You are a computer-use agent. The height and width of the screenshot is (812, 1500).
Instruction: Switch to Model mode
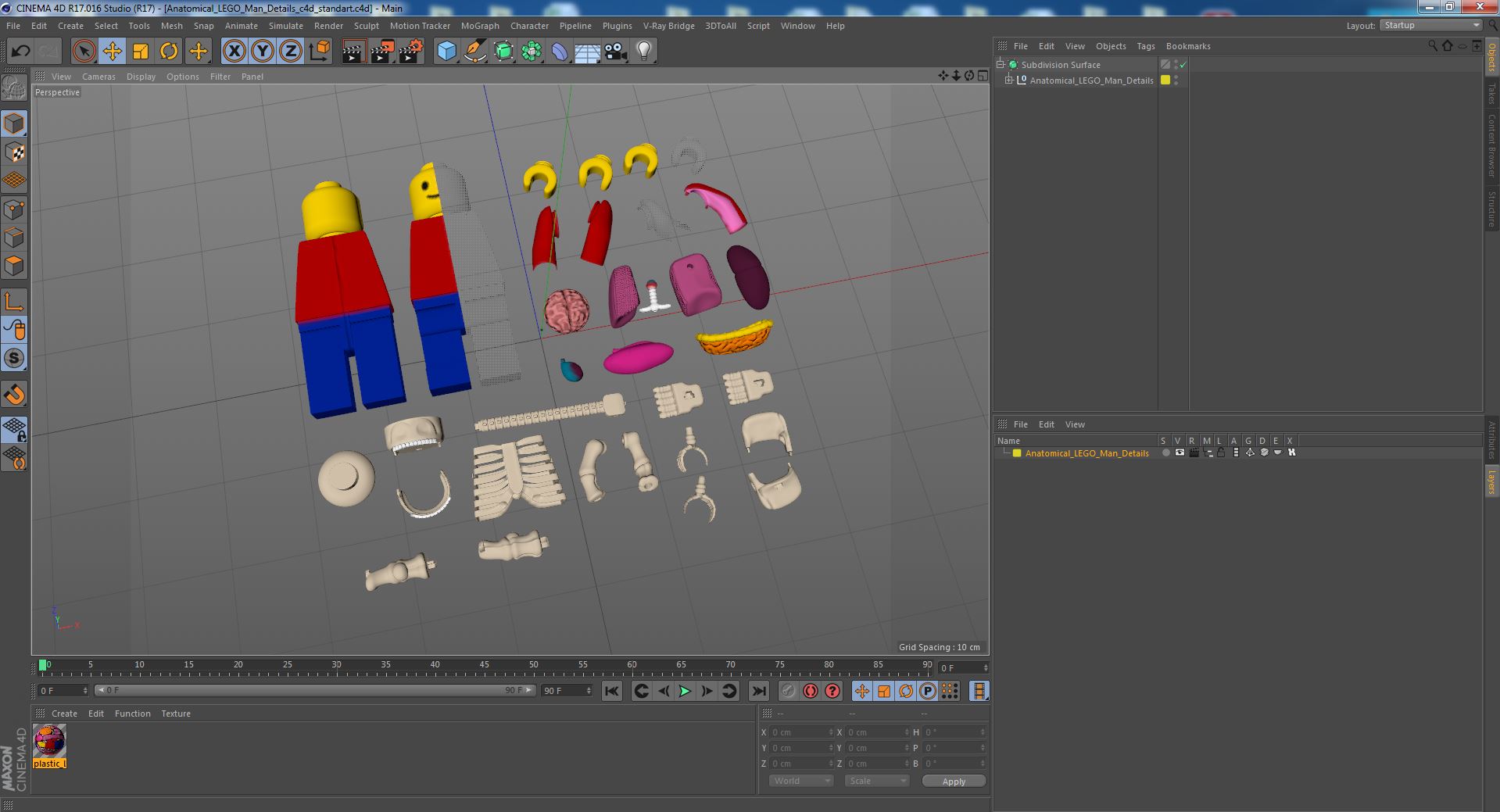(15, 123)
